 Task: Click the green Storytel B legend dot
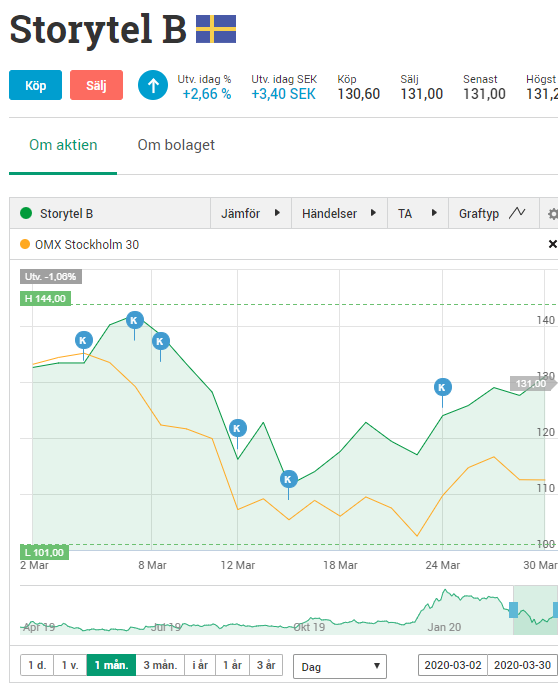[x=26, y=213]
